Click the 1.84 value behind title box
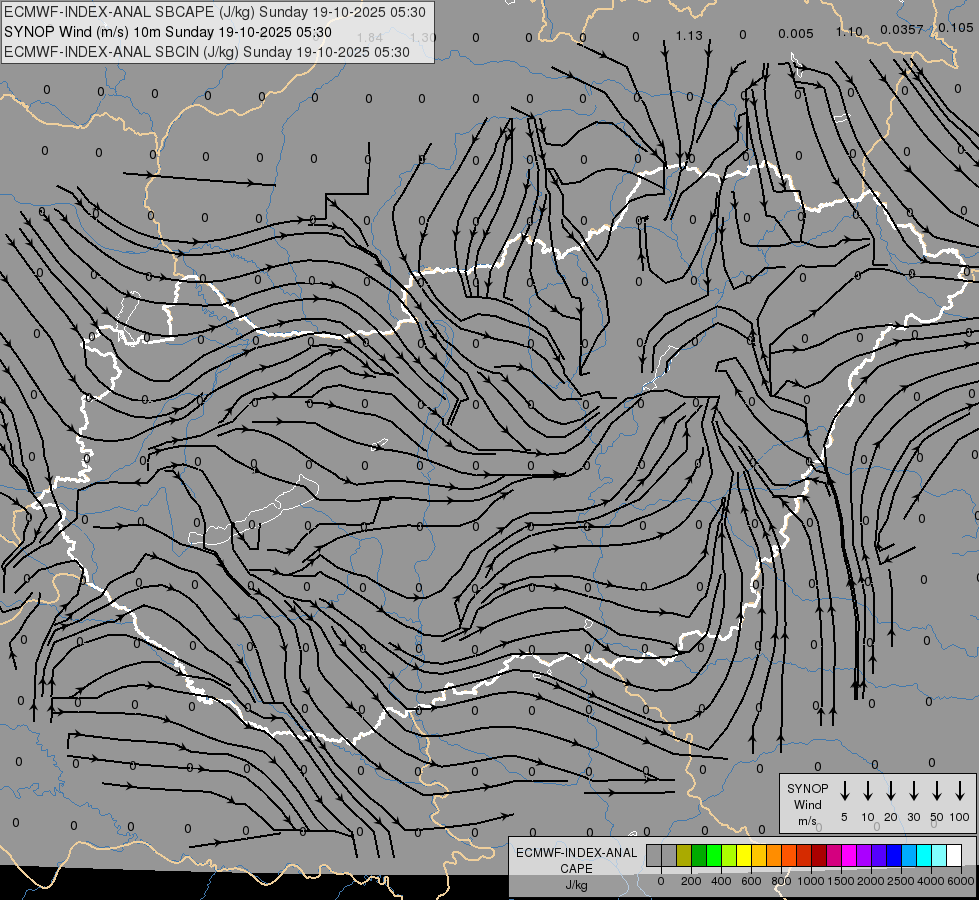 (x=370, y=37)
